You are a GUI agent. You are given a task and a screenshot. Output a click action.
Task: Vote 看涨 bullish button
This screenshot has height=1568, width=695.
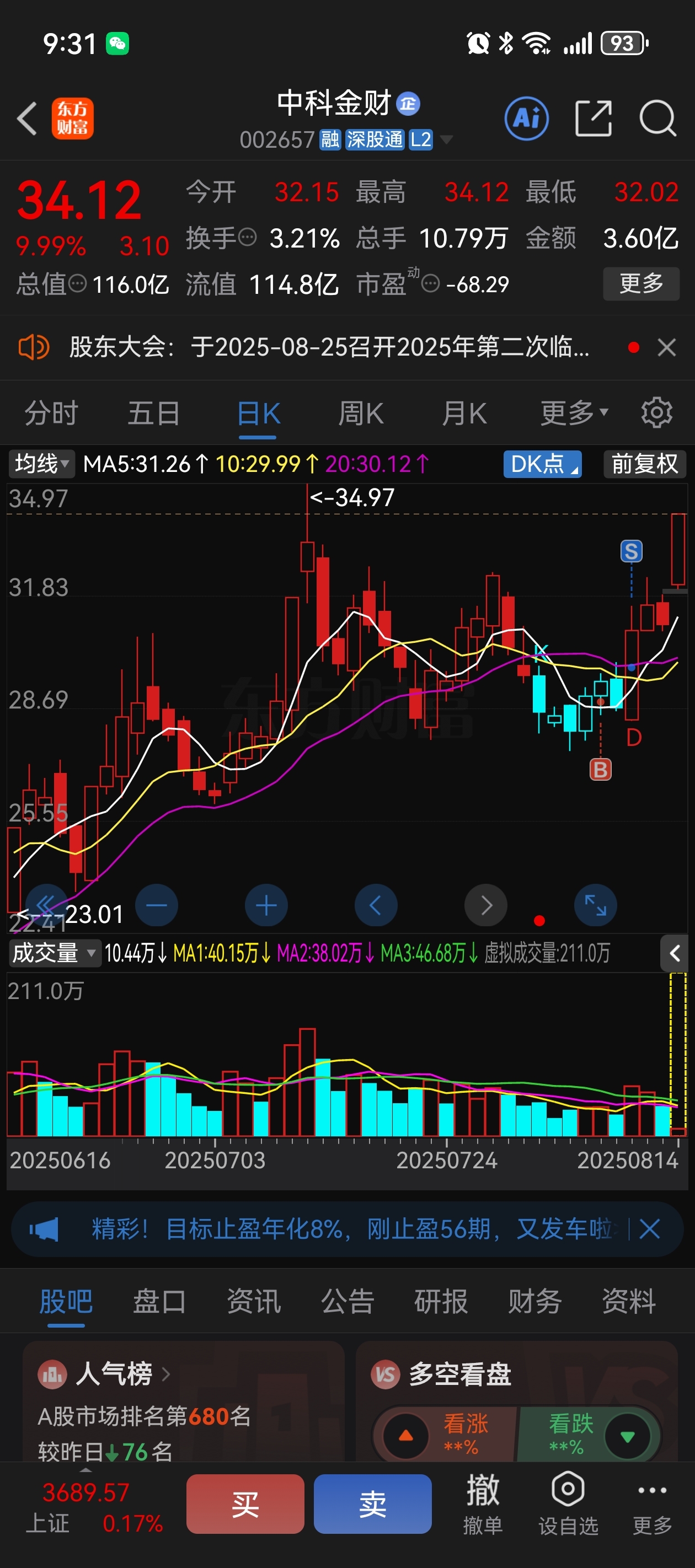click(x=446, y=1435)
